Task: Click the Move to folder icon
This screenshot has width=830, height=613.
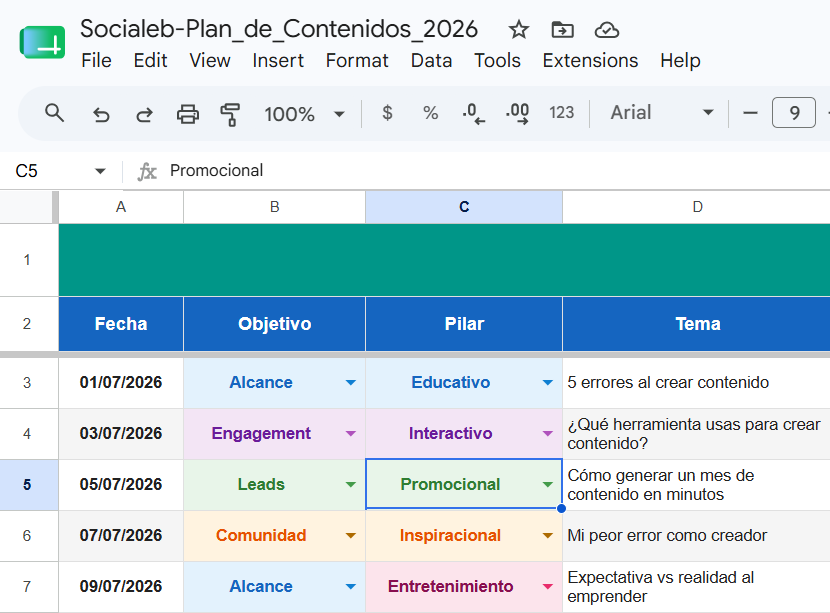Action: [x=562, y=30]
